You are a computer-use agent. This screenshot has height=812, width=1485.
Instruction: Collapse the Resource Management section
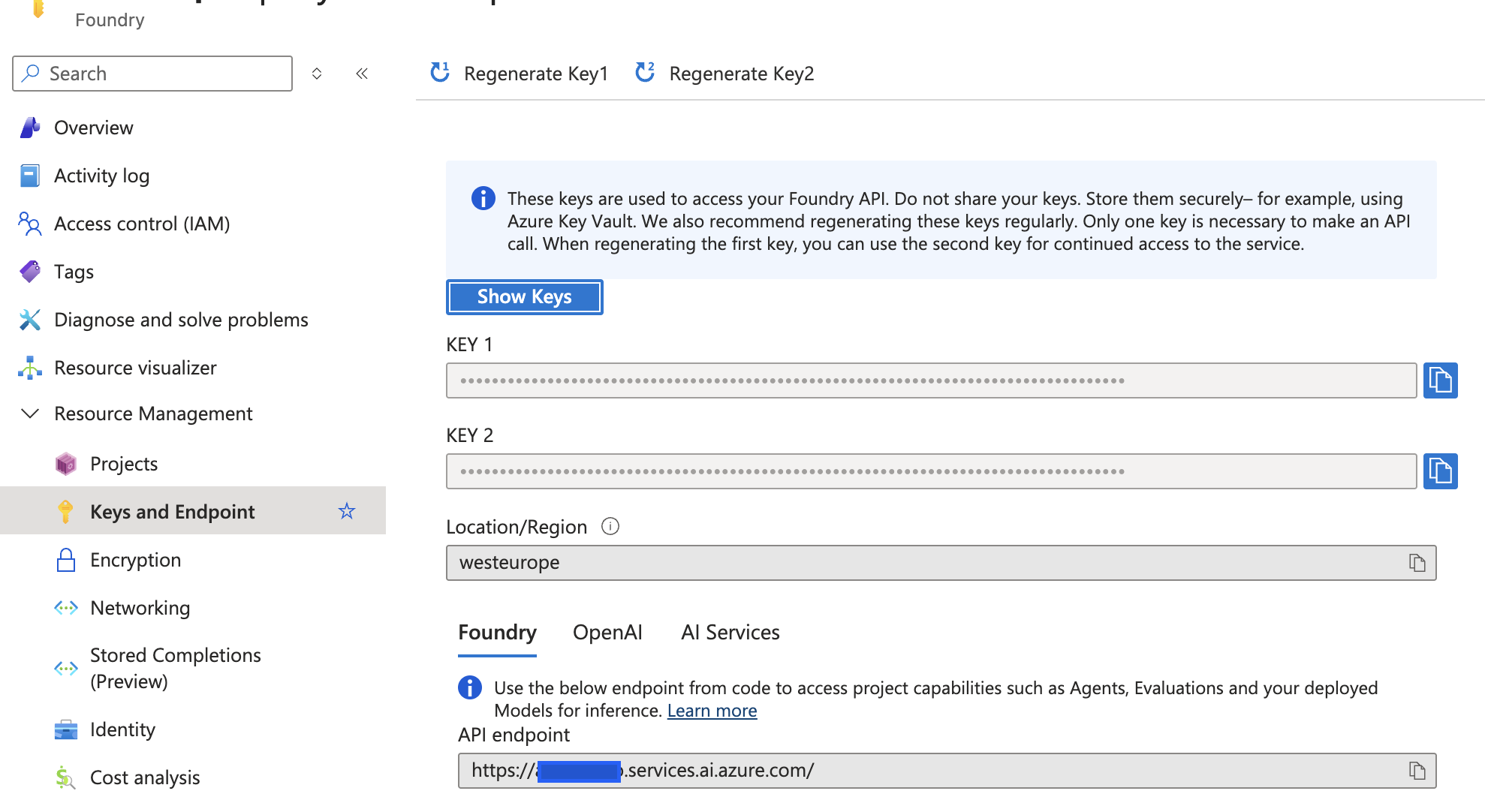pos(29,413)
